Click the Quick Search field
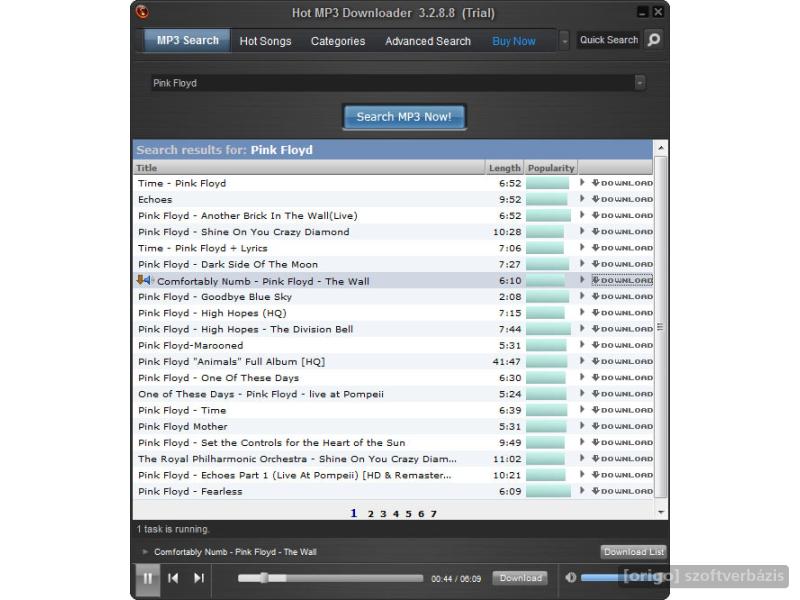Viewport: 800px width, 600px height. [609, 40]
